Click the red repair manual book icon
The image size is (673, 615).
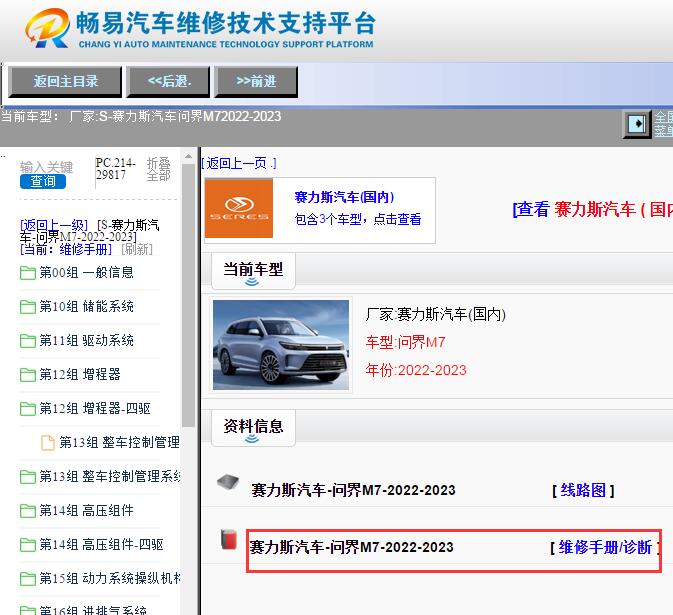[229, 540]
